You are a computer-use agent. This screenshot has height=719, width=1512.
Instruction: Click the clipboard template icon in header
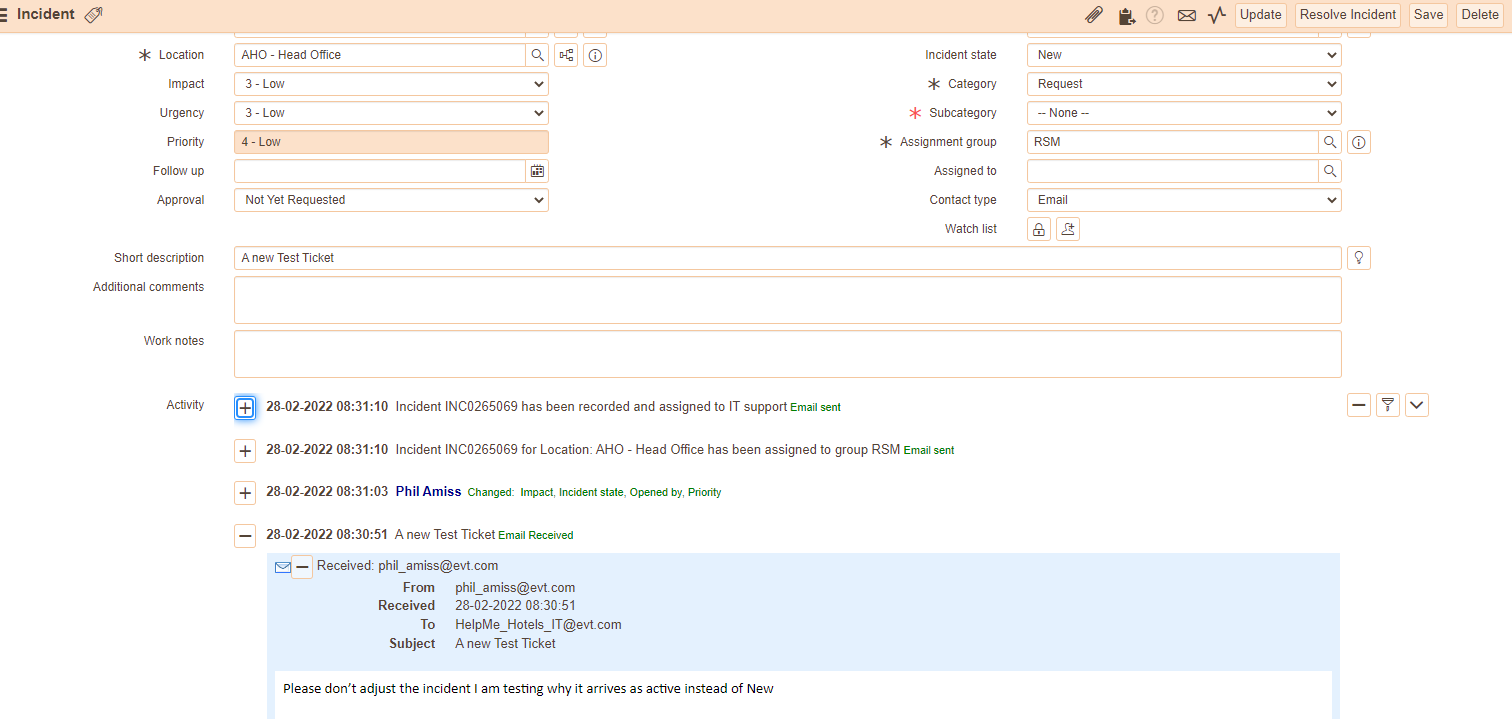point(1127,15)
